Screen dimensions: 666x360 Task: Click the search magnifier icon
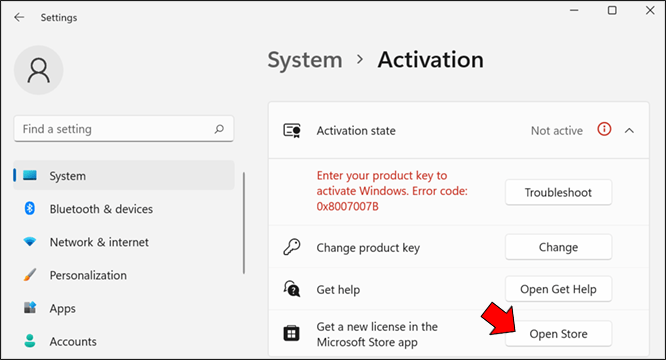[x=219, y=129]
